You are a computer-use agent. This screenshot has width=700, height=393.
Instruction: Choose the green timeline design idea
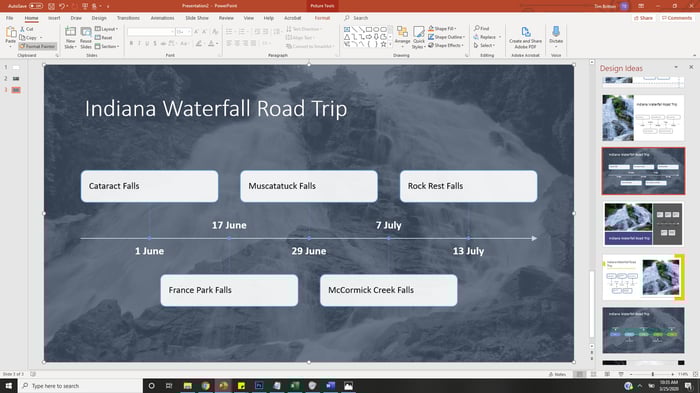click(x=643, y=330)
